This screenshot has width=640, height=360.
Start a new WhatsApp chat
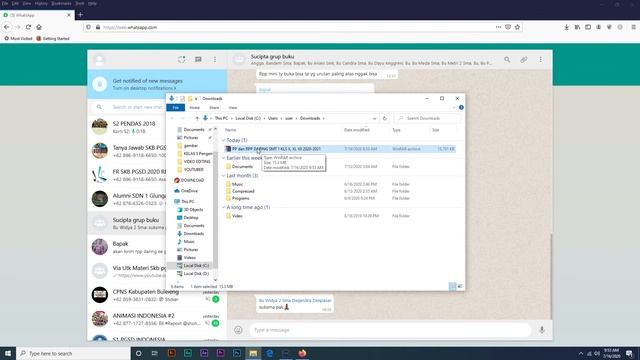(x=198, y=60)
